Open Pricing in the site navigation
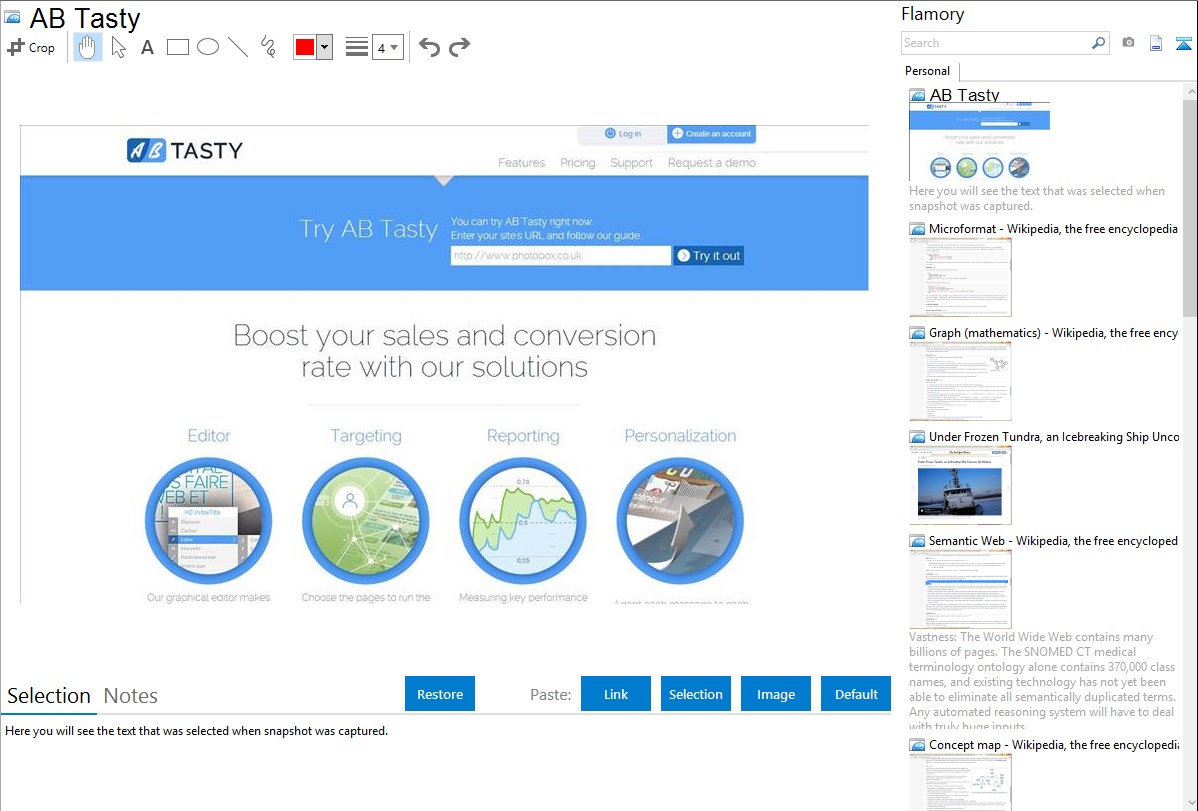 [x=578, y=163]
